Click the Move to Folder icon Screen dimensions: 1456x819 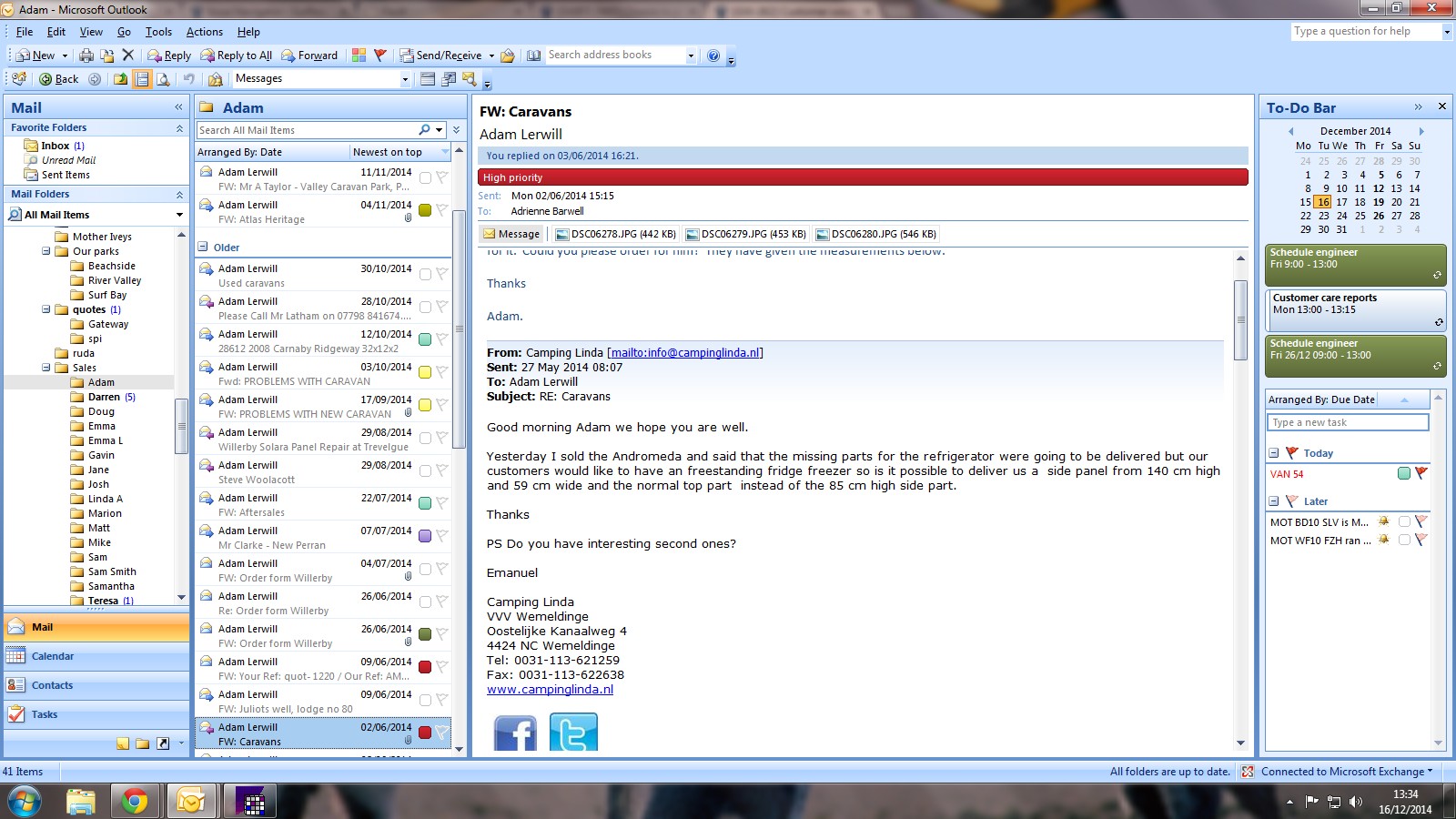(x=107, y=56)
